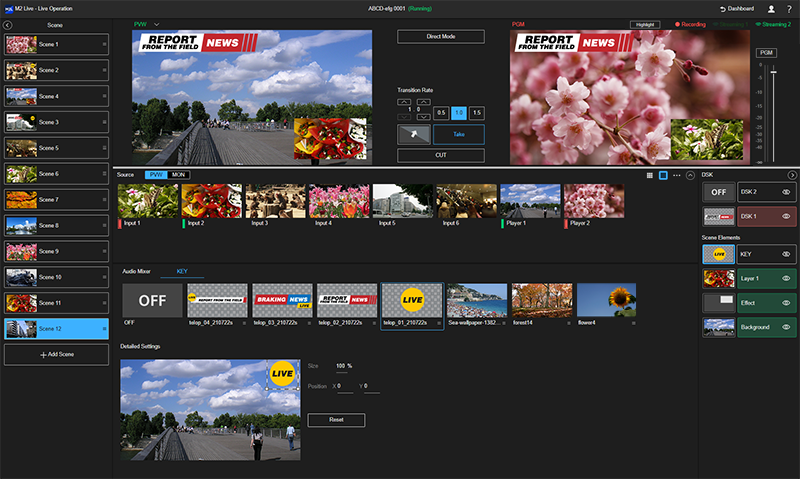Image resolution: width=800 pixels, height=479 pixels.
Task: Open the Source more options ellipsis
Action: (677, 175)
